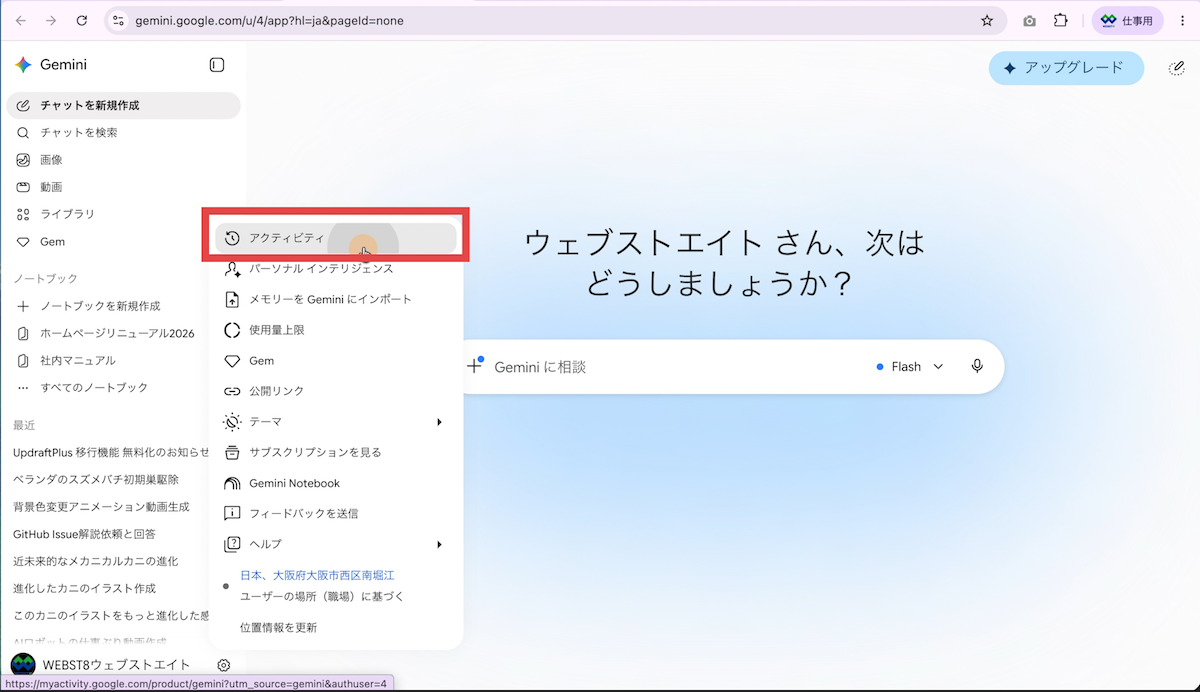Open 公開リンク menu entry
1200x692 pixels.
point(336,391)
